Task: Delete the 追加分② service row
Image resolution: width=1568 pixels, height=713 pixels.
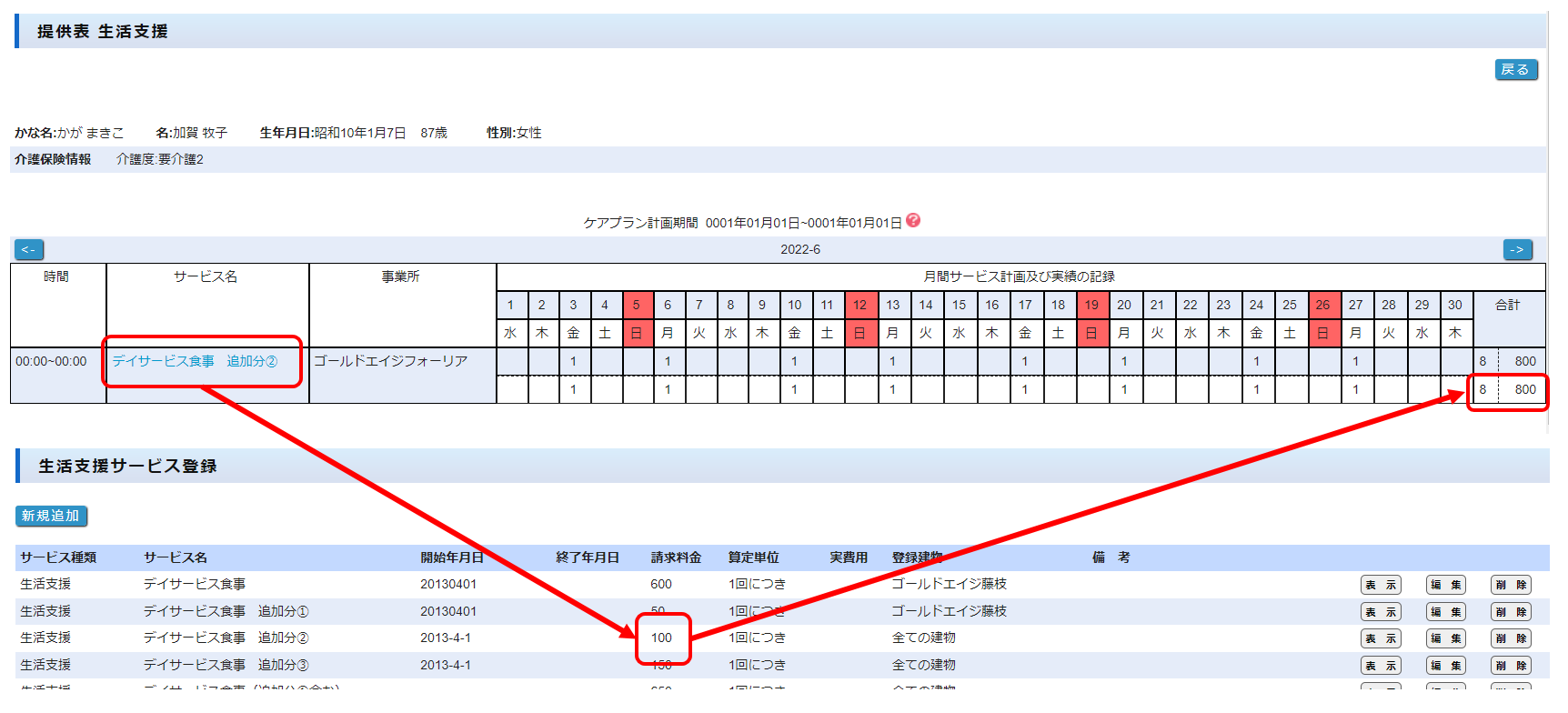Action: tap(1510, 638)
